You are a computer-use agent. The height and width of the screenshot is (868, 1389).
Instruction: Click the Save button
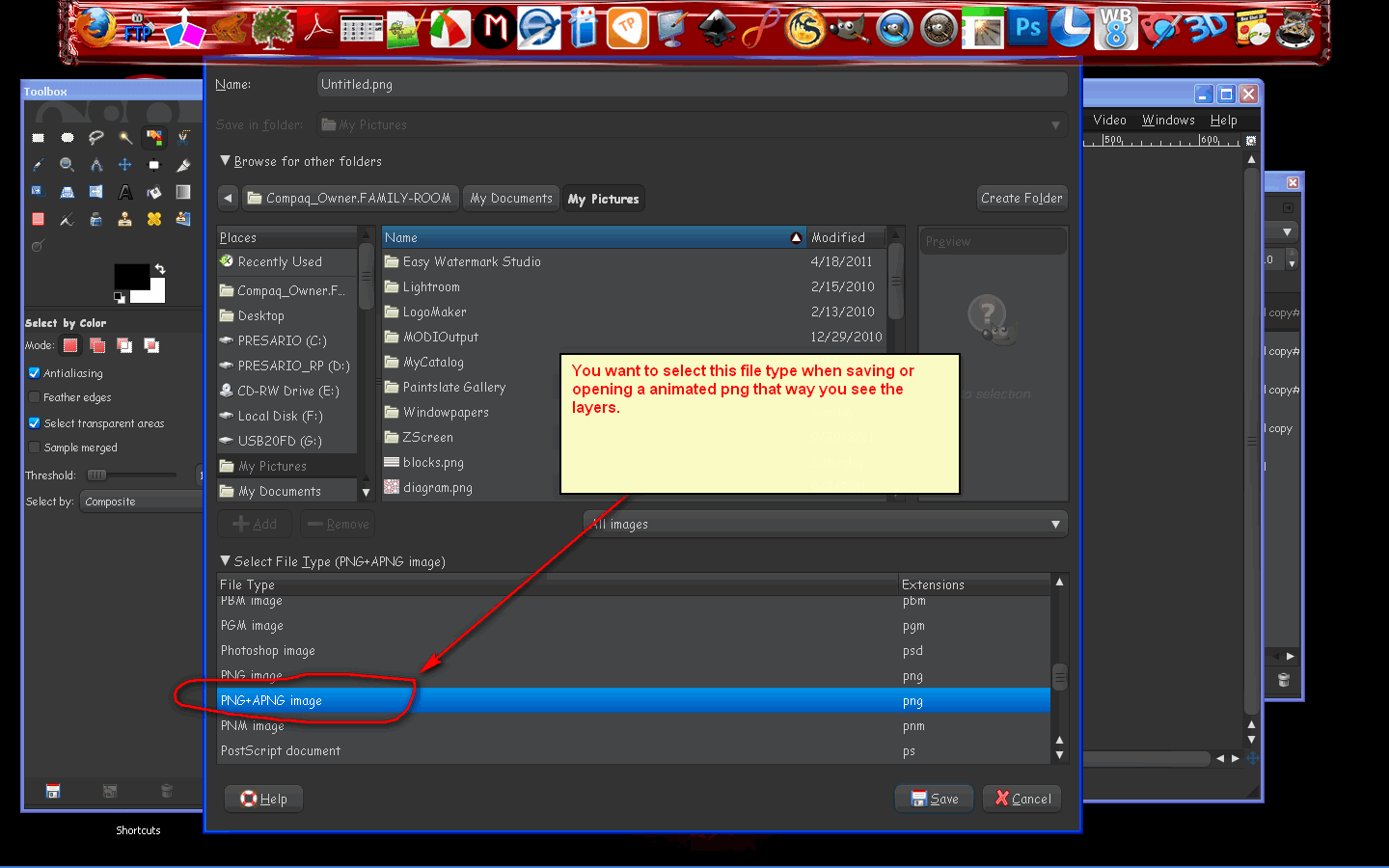[x=934, y=799]
